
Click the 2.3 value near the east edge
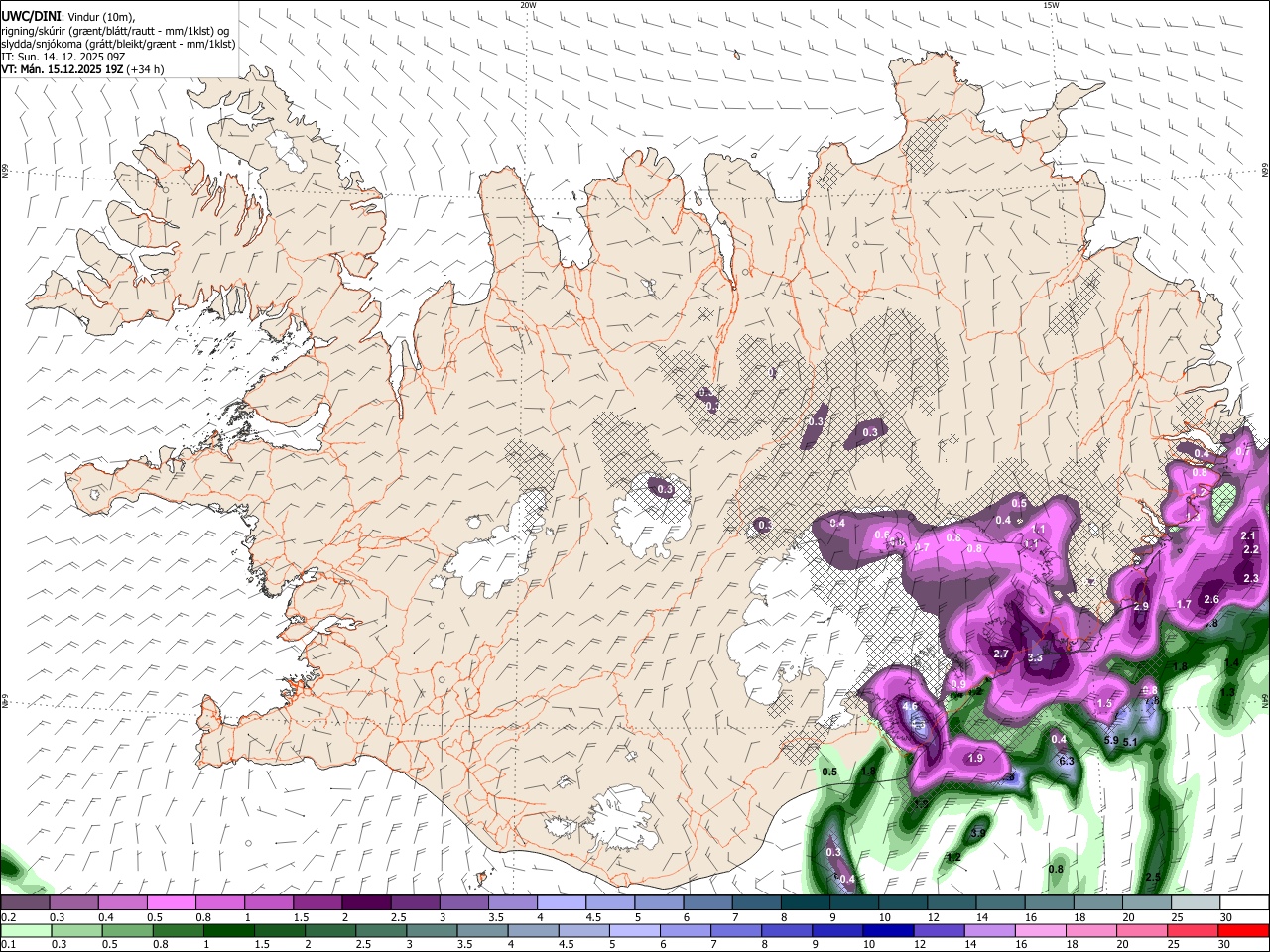tap(1251, 578)
